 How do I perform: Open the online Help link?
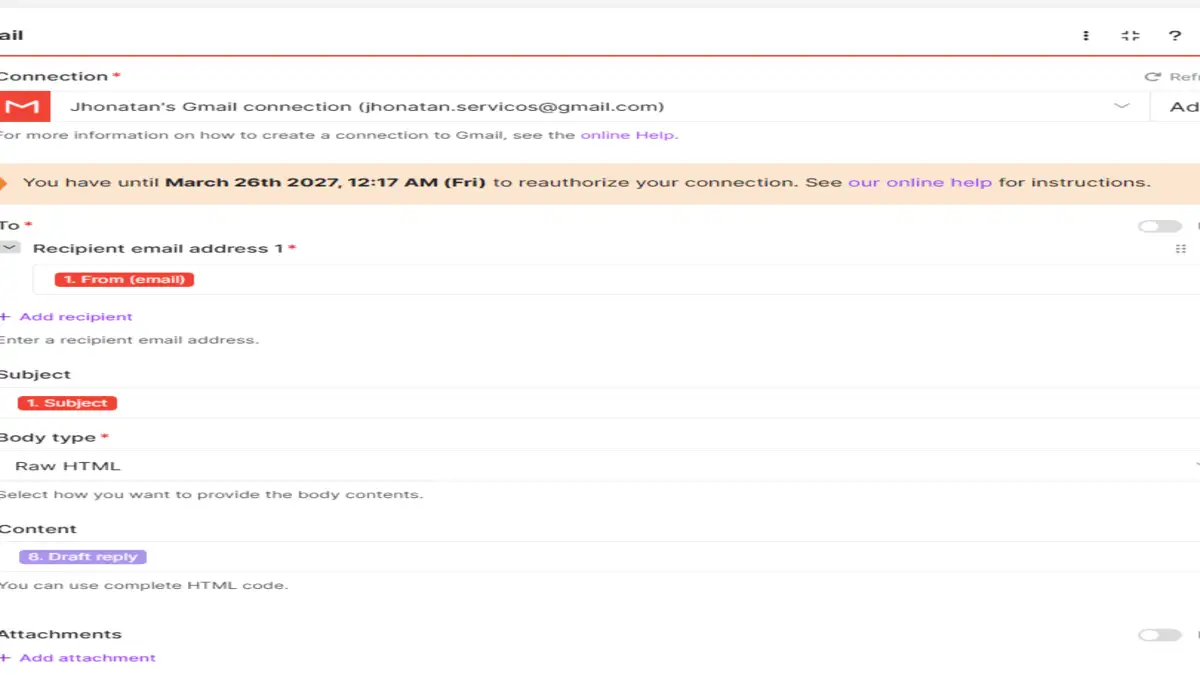coord(628,135)
